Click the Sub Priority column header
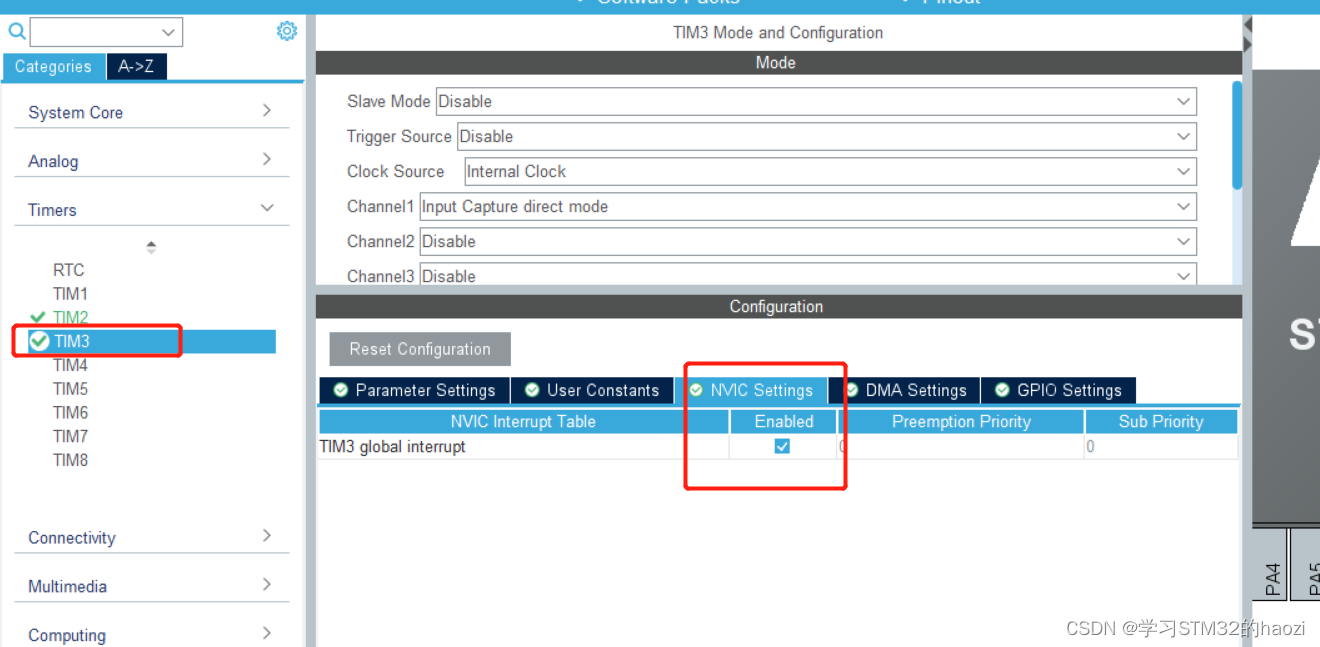Screen dimensions: 1320x647 (x=1161, y=421)
